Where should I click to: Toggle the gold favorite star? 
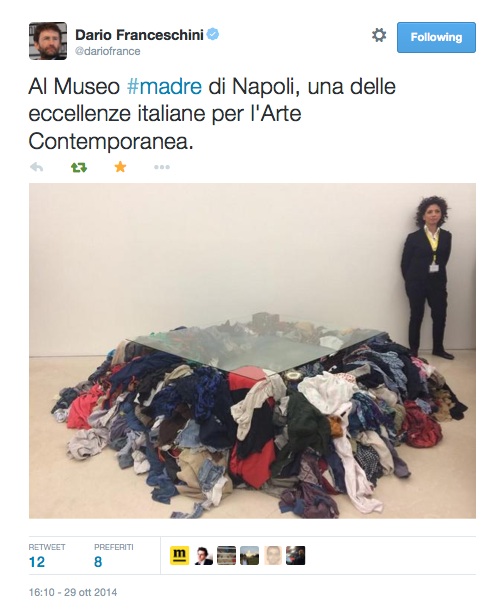pos(120,167)
